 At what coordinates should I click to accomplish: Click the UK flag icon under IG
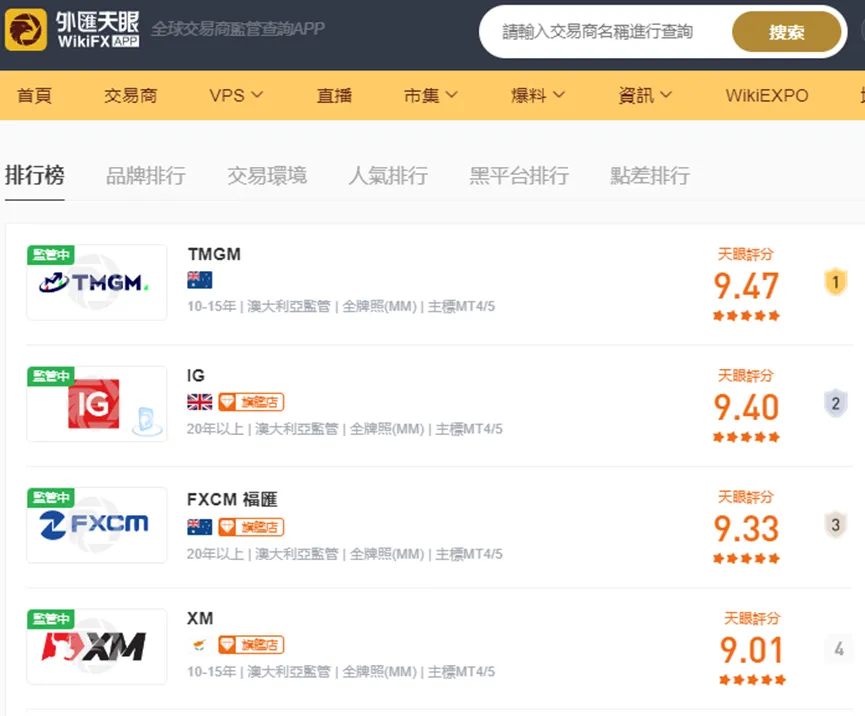tap(199, 402)
